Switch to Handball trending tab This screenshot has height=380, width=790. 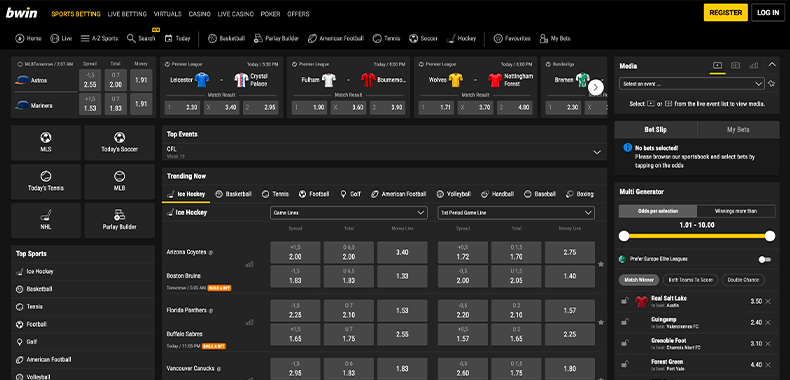[497, 194]
